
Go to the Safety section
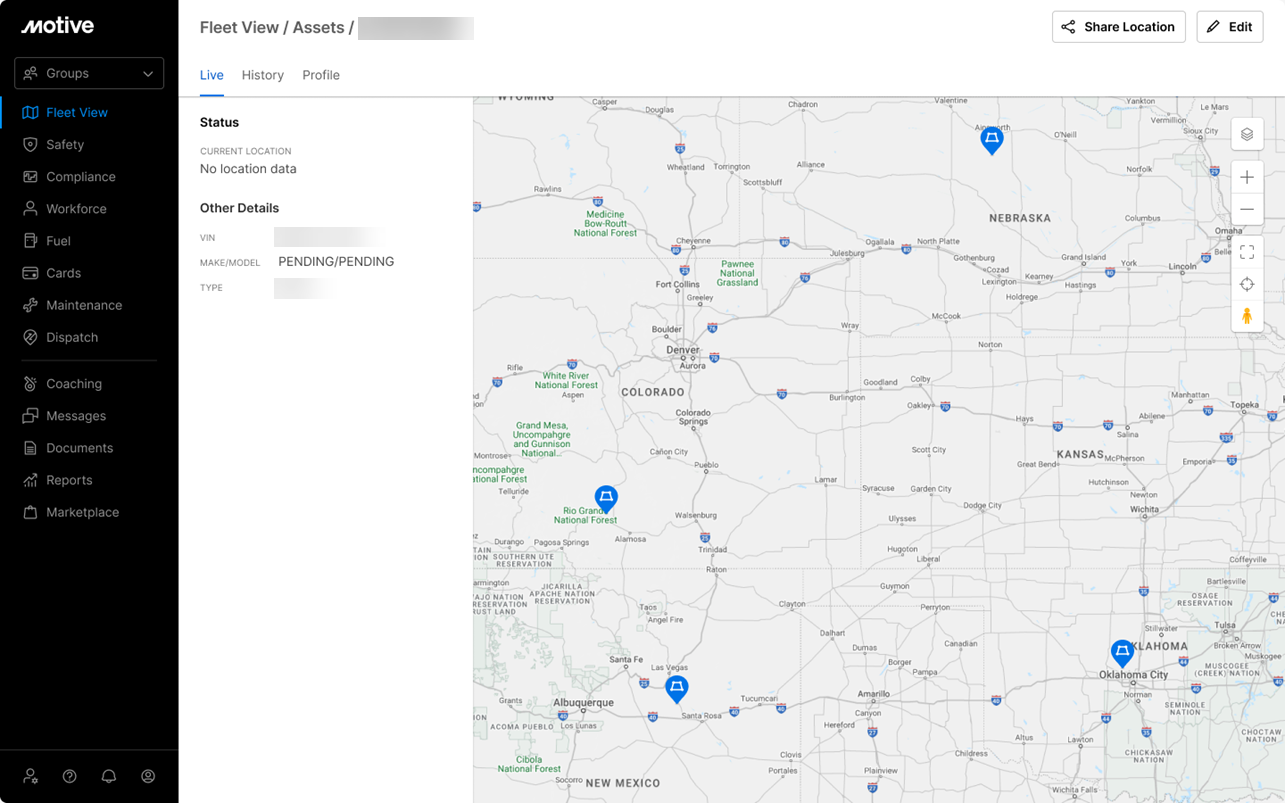65,145
